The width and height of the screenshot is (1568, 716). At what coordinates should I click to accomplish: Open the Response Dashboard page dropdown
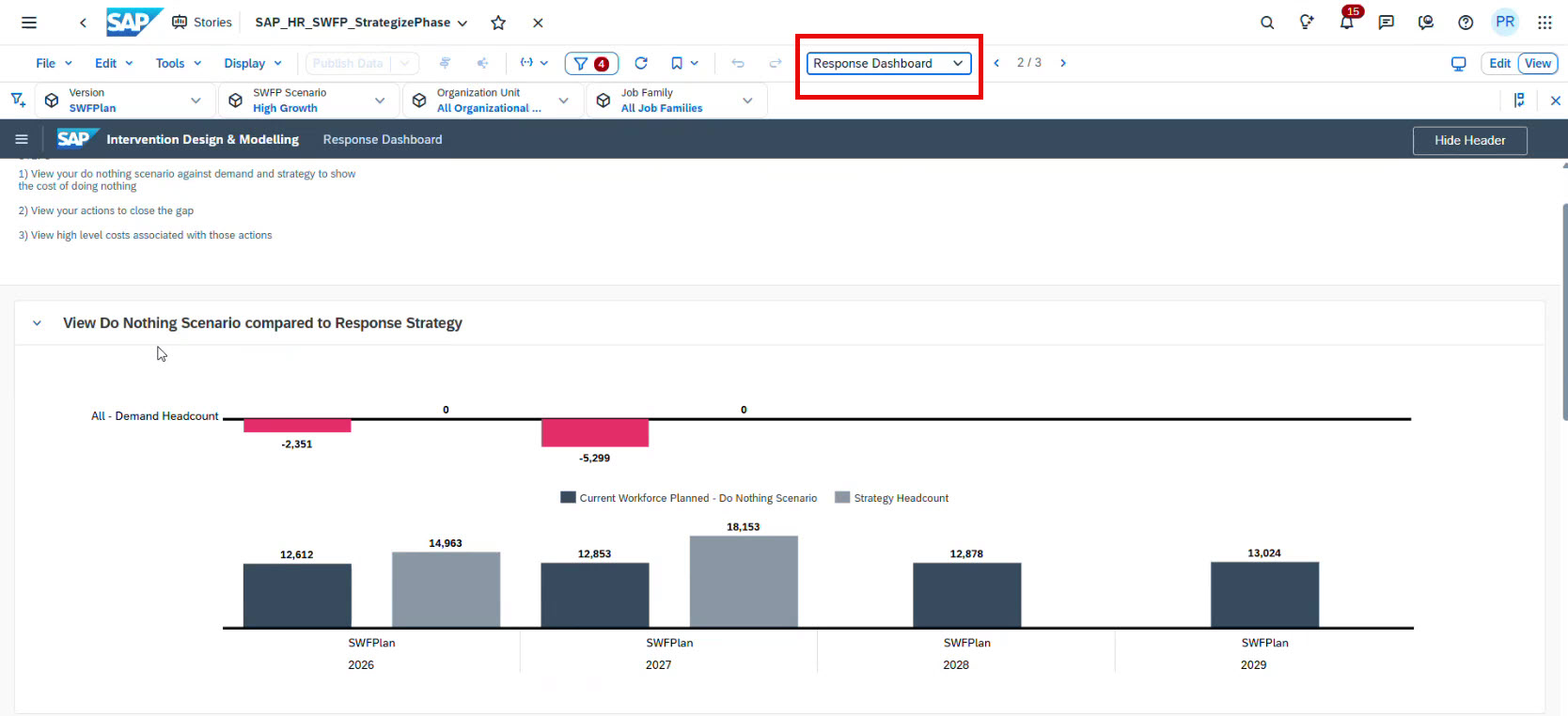tap(888, 63)
